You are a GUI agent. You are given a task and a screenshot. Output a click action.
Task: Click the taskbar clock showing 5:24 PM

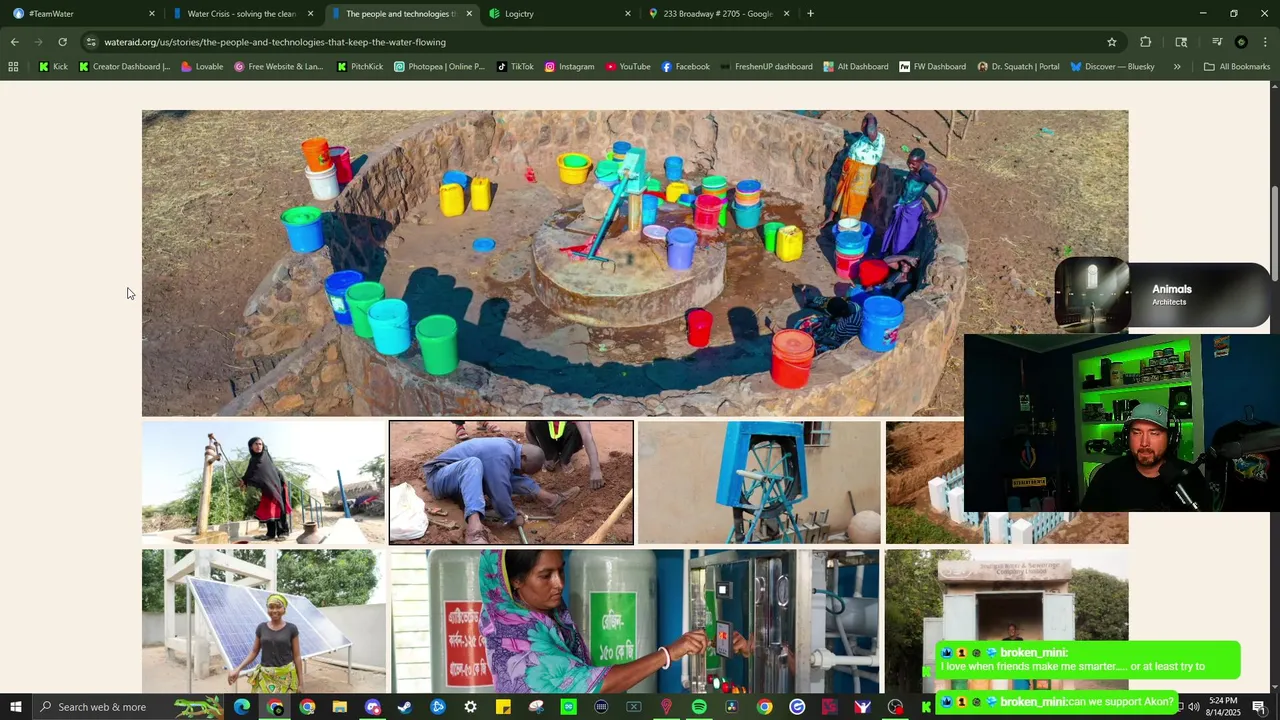click(1223, 707)
